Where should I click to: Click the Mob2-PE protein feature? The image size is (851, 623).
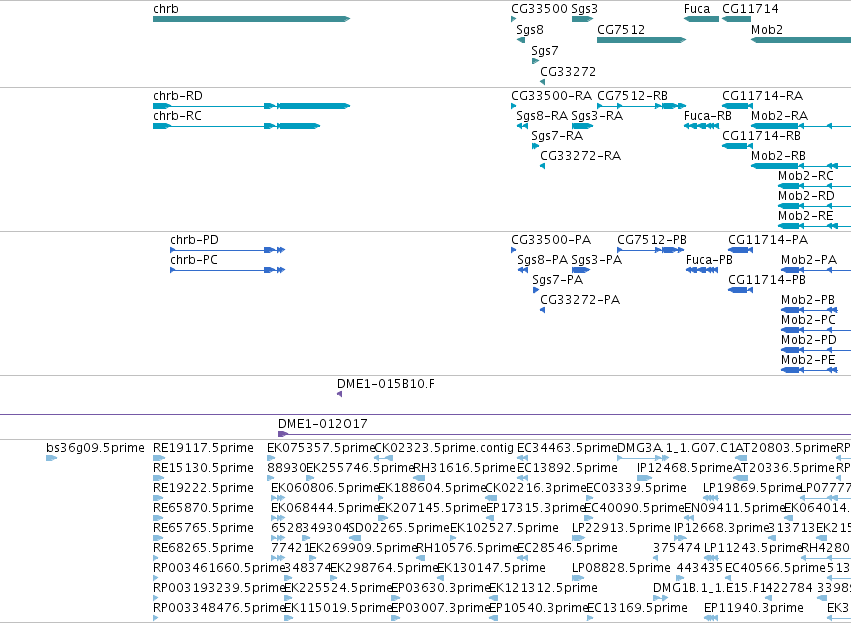pos(809,371)
